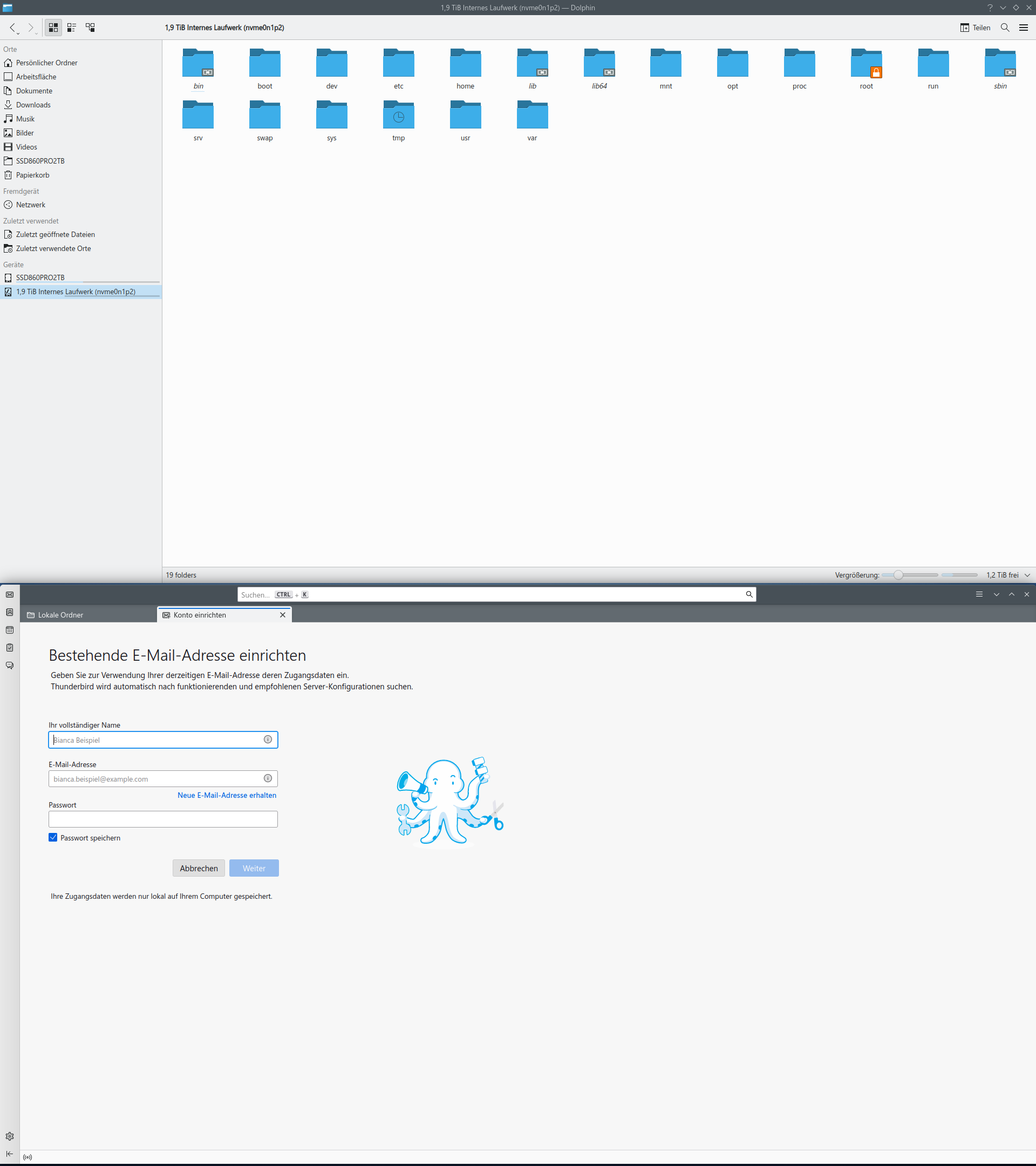Switch to the Lokale Ordner tab
The image size is (1036, 1166).
(x=60, y=615)
